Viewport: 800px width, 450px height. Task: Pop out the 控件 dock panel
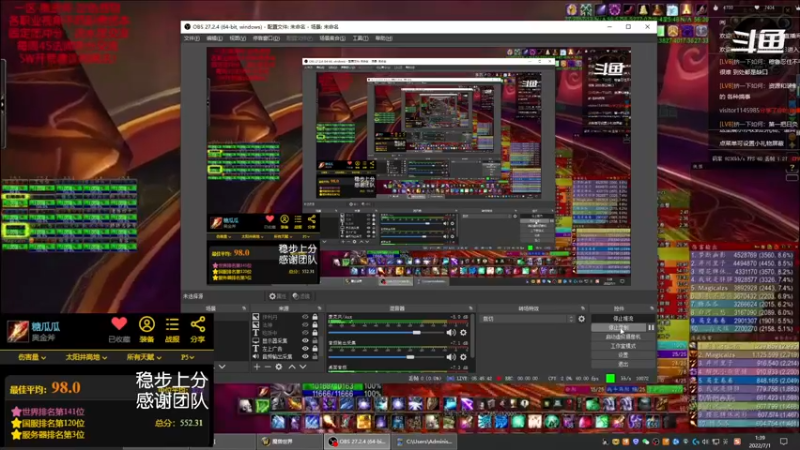click(x=652, y=308)
